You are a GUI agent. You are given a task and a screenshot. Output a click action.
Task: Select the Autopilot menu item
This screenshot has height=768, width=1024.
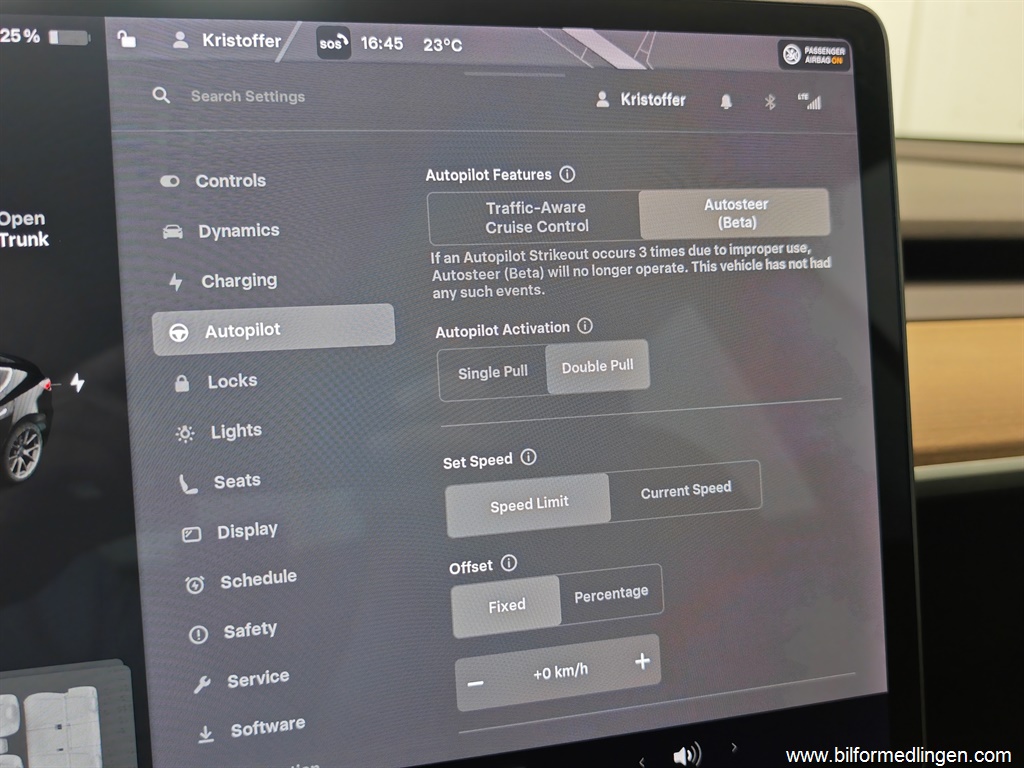click(273, 330)
